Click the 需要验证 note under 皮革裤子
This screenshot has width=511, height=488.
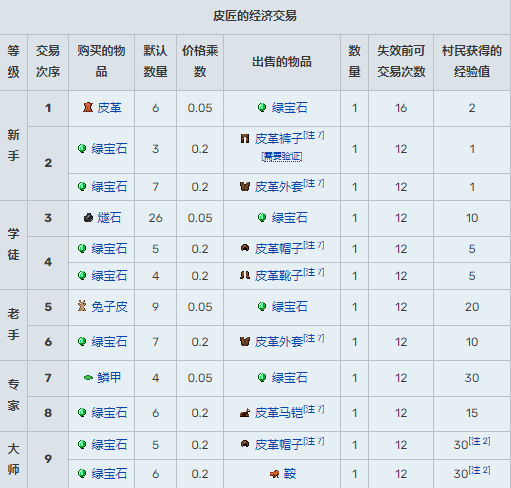click(x=282, y=156)
